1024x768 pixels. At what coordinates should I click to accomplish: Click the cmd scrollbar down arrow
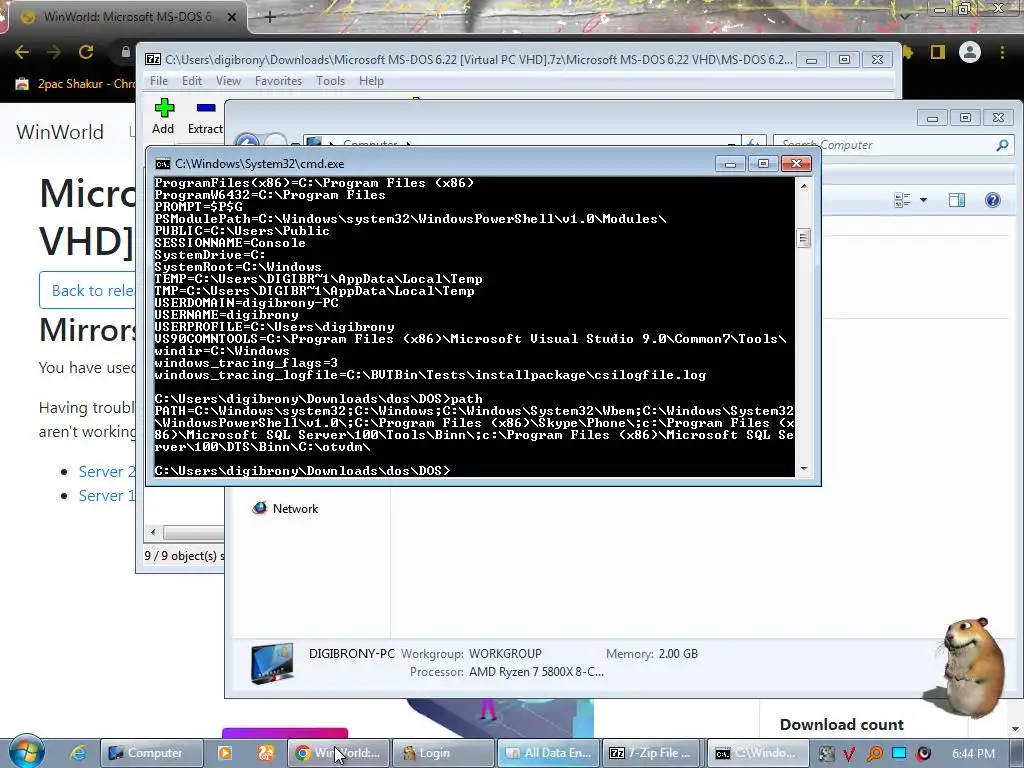[804, 469]
